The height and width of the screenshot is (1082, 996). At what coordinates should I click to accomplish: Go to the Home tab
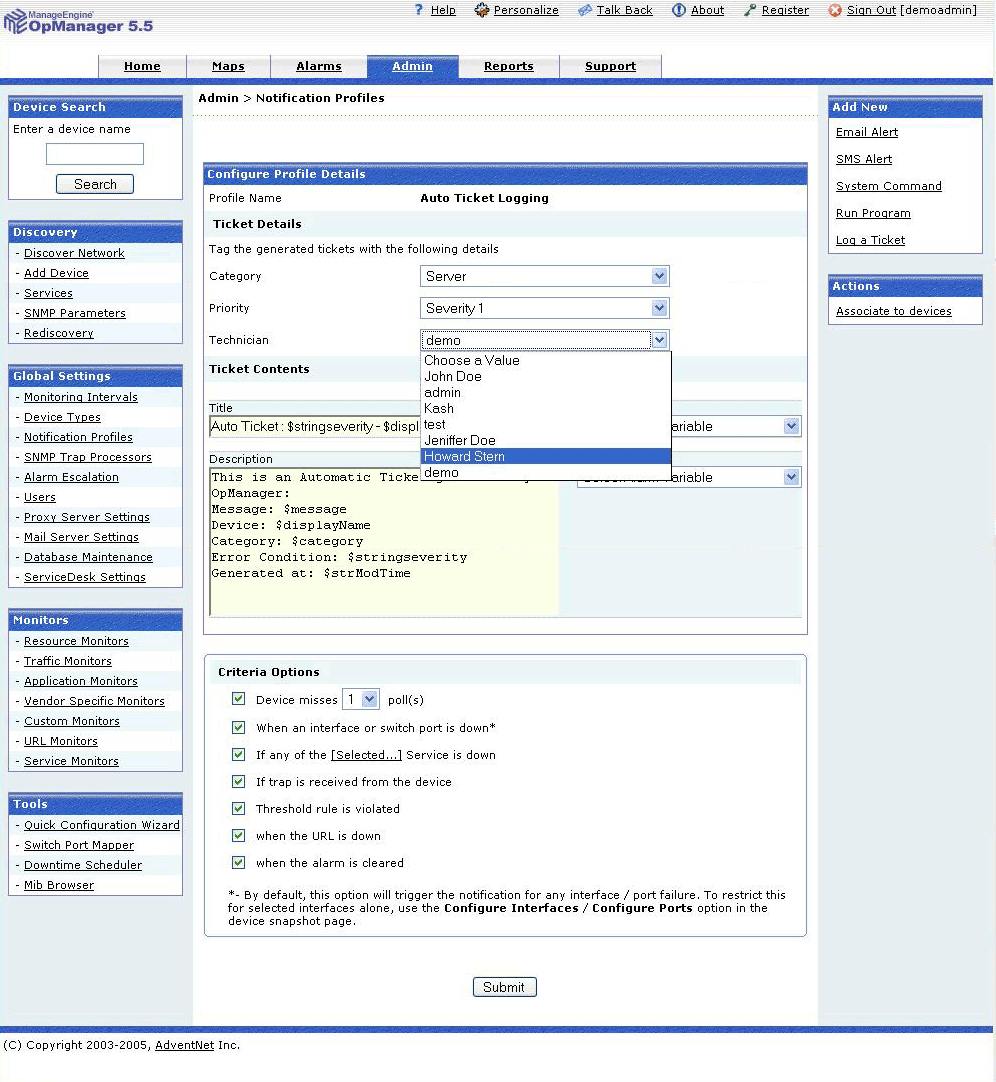[142, 66]
